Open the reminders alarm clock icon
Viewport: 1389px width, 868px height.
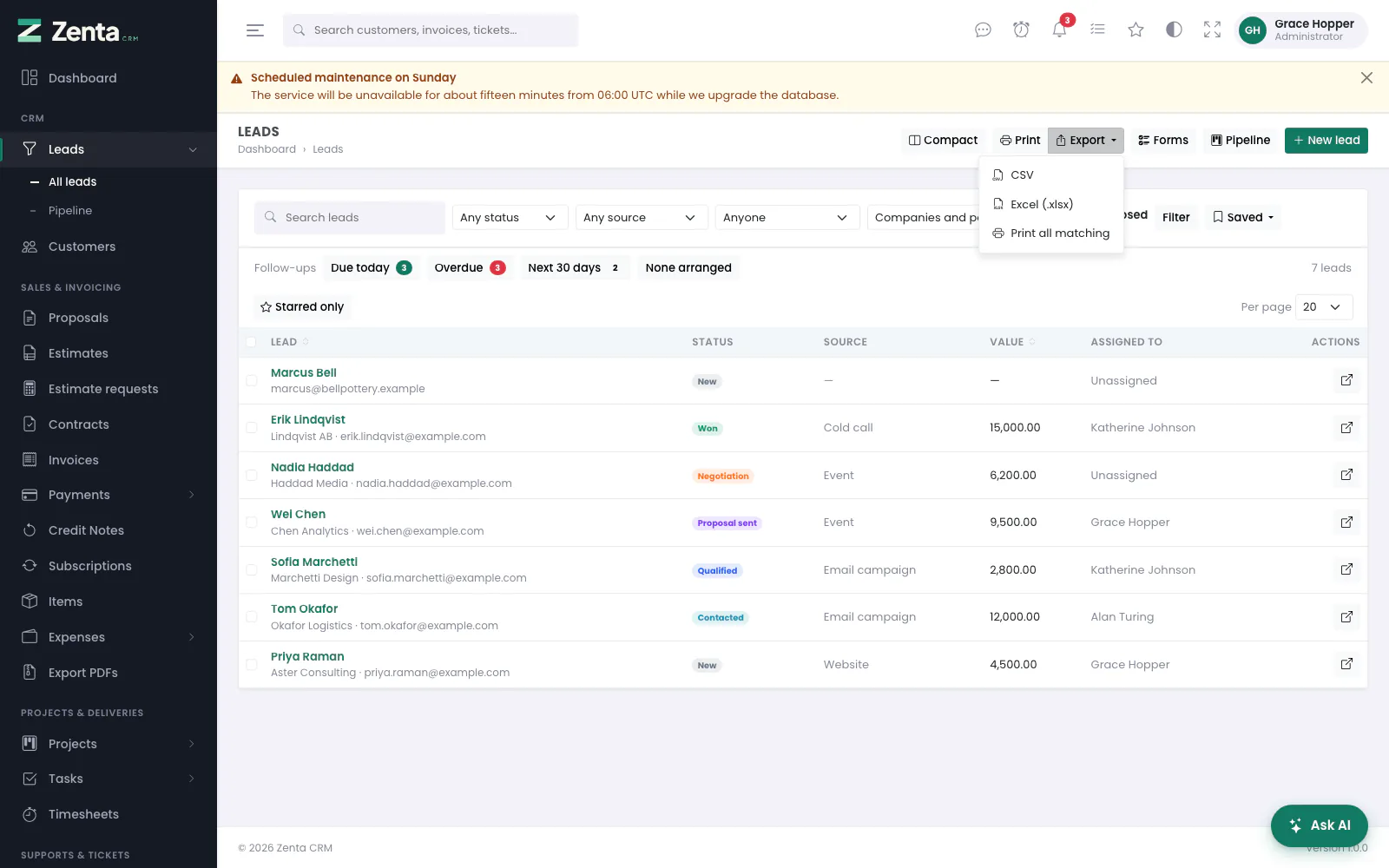coord(1021,30)
